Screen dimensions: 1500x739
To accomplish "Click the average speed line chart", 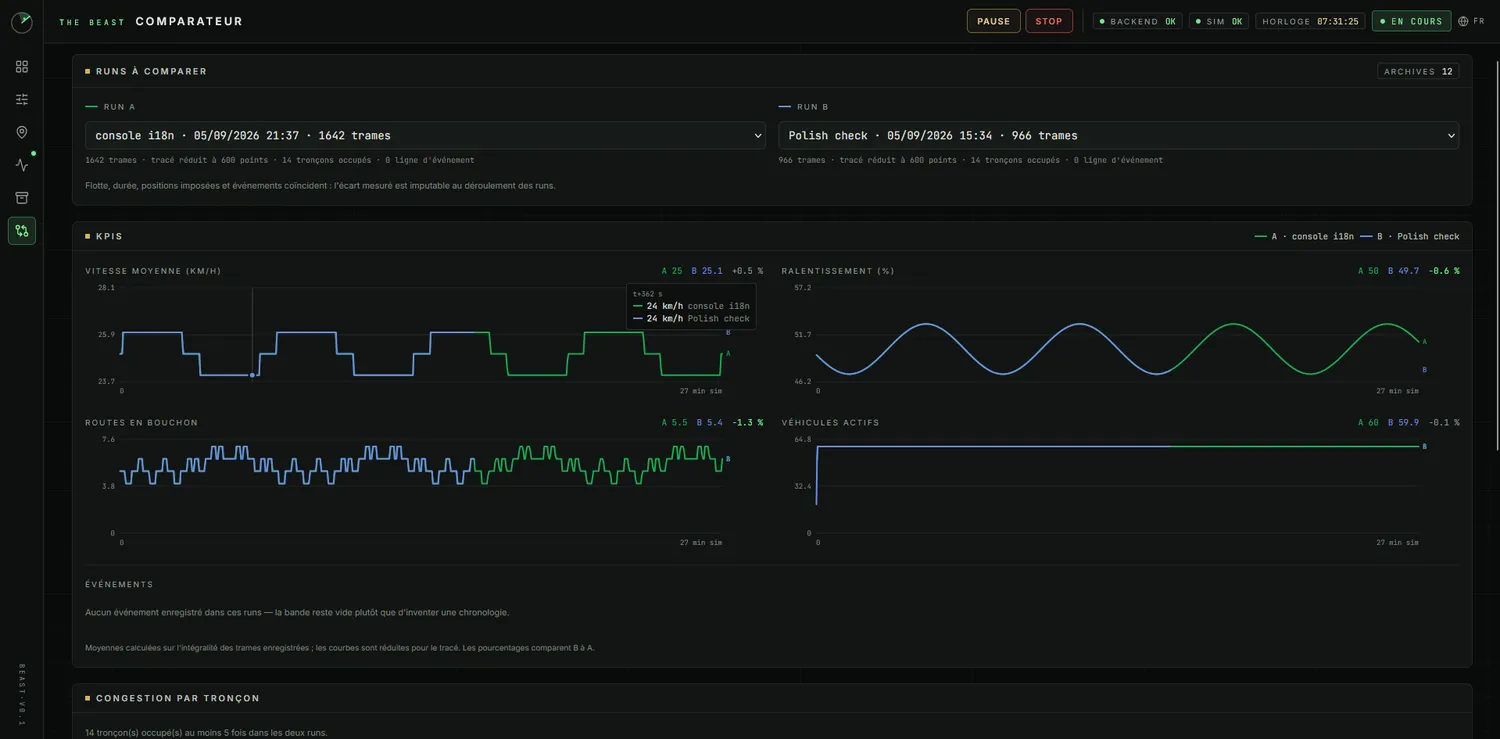I will click(421, 335).
